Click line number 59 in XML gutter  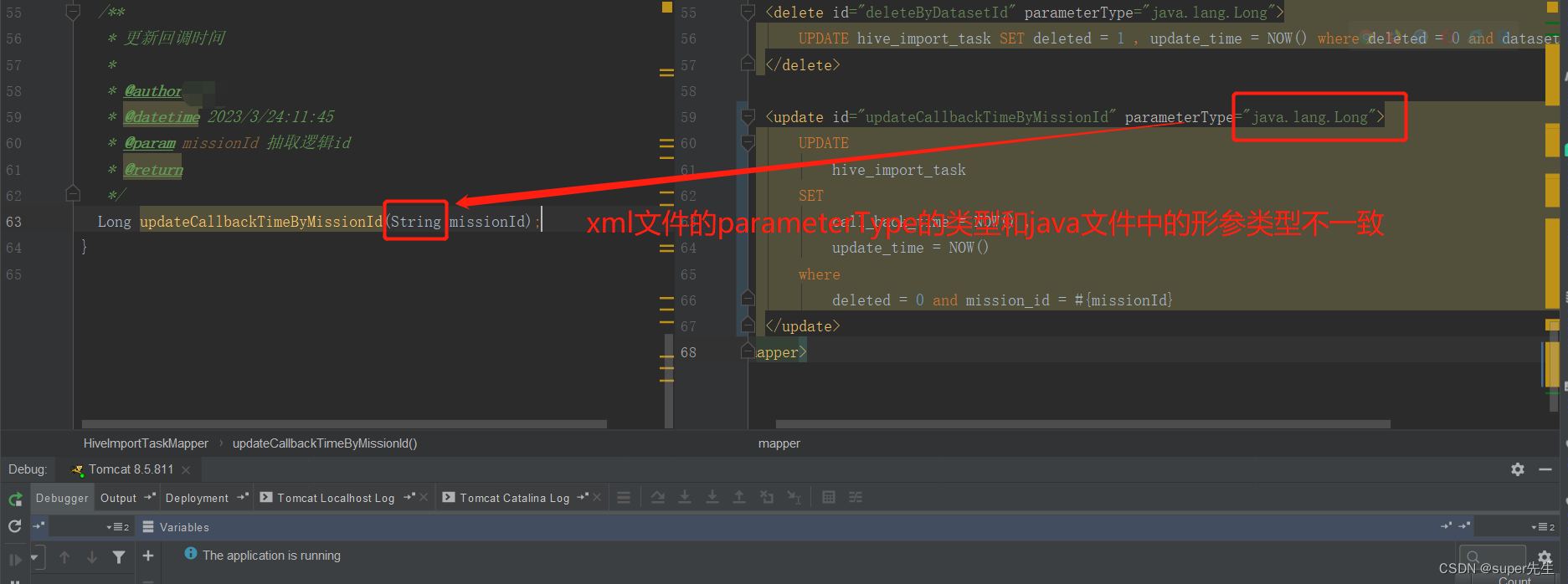688,117
